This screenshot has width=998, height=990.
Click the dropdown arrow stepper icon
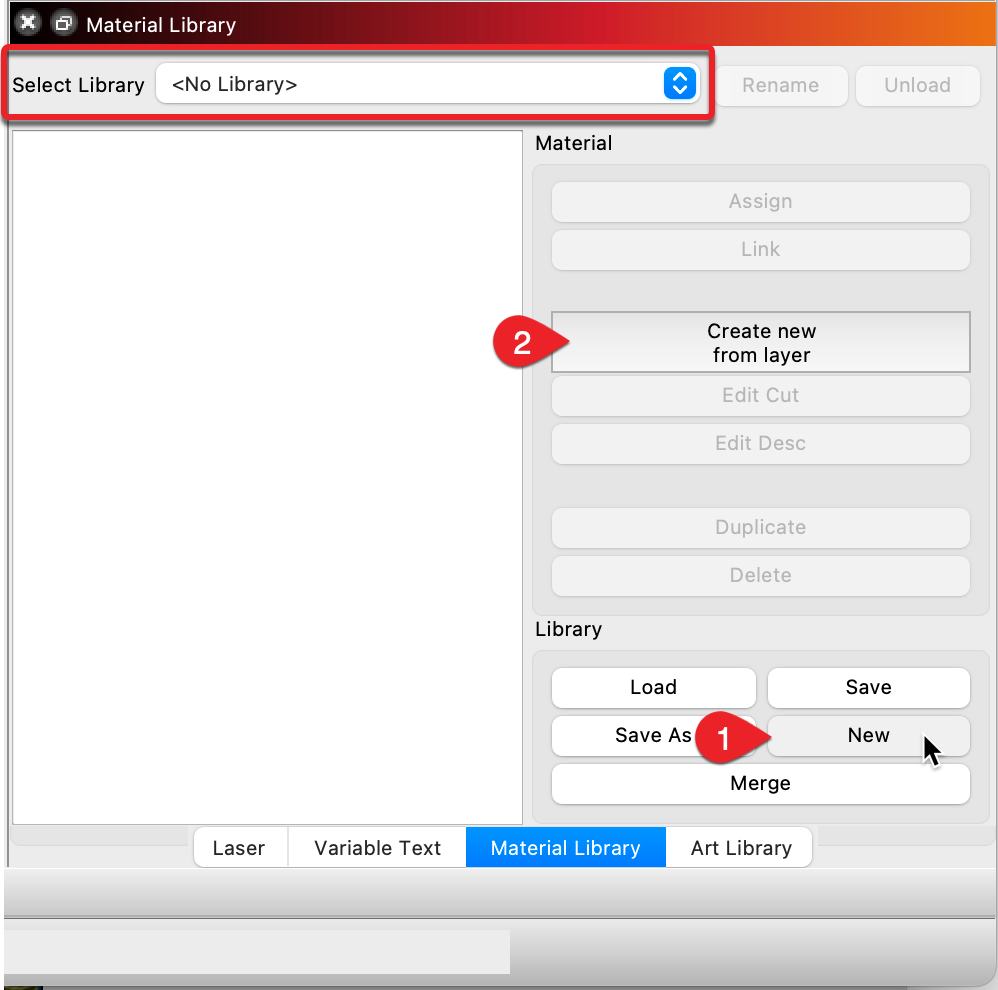(x=679, y=85)
